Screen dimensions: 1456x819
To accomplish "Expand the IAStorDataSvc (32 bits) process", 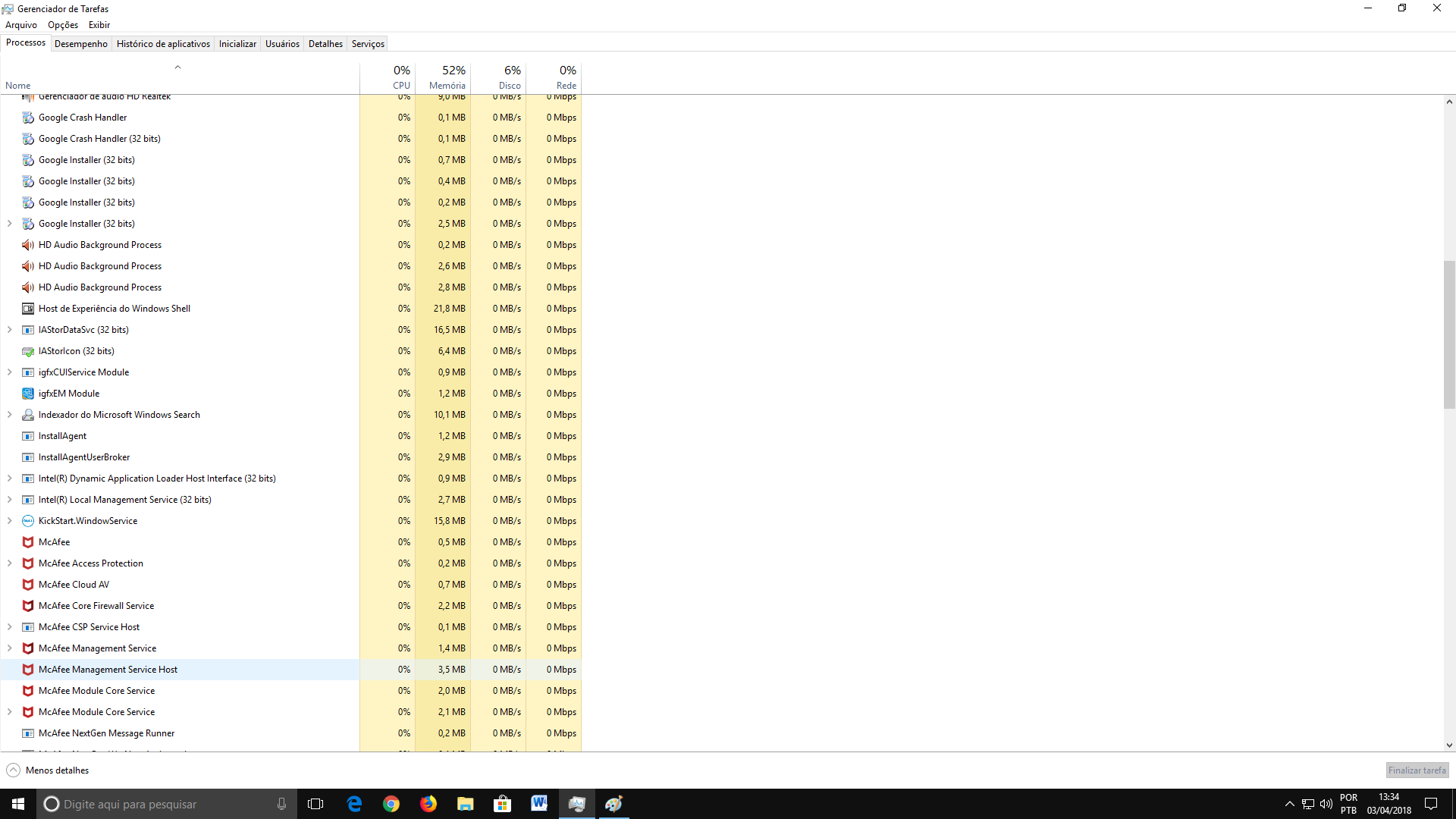I will (10, 330).
